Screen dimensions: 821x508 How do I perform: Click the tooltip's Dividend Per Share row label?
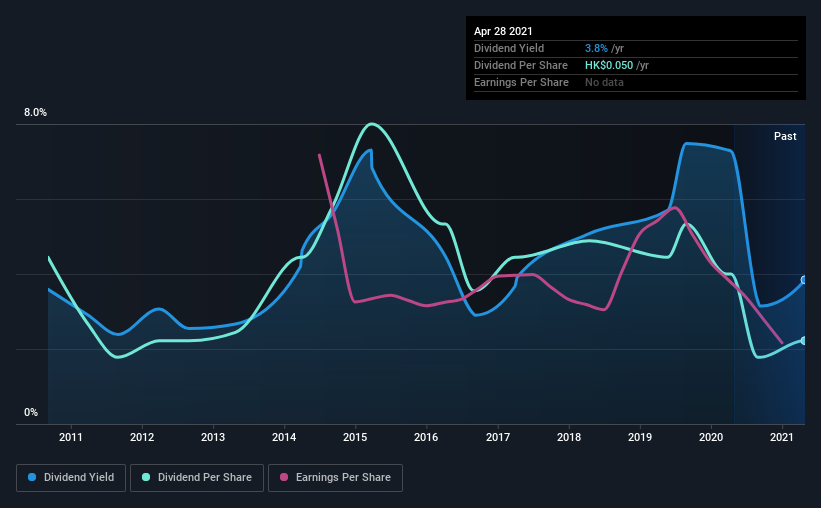(x=520, y=65)
